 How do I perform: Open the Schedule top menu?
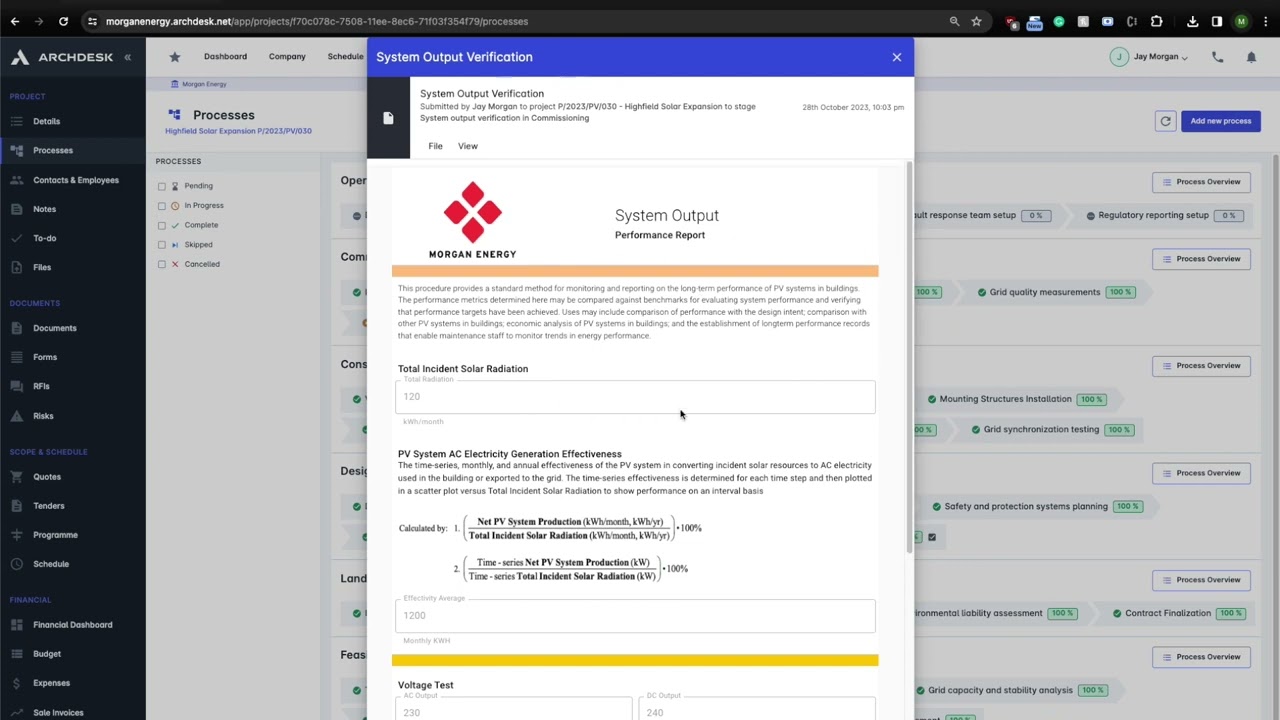(x=345, y=57)
